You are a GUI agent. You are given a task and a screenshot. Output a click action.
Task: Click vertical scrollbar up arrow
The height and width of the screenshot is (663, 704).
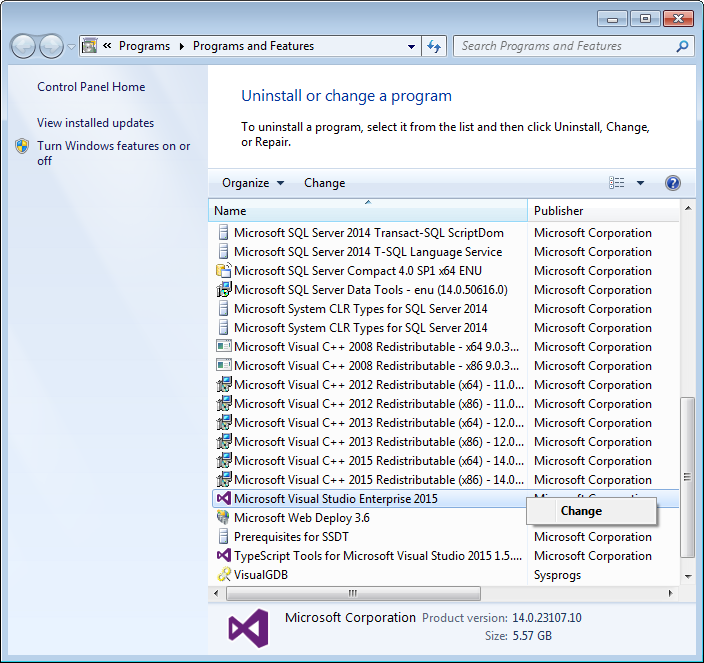click(687, 208)
